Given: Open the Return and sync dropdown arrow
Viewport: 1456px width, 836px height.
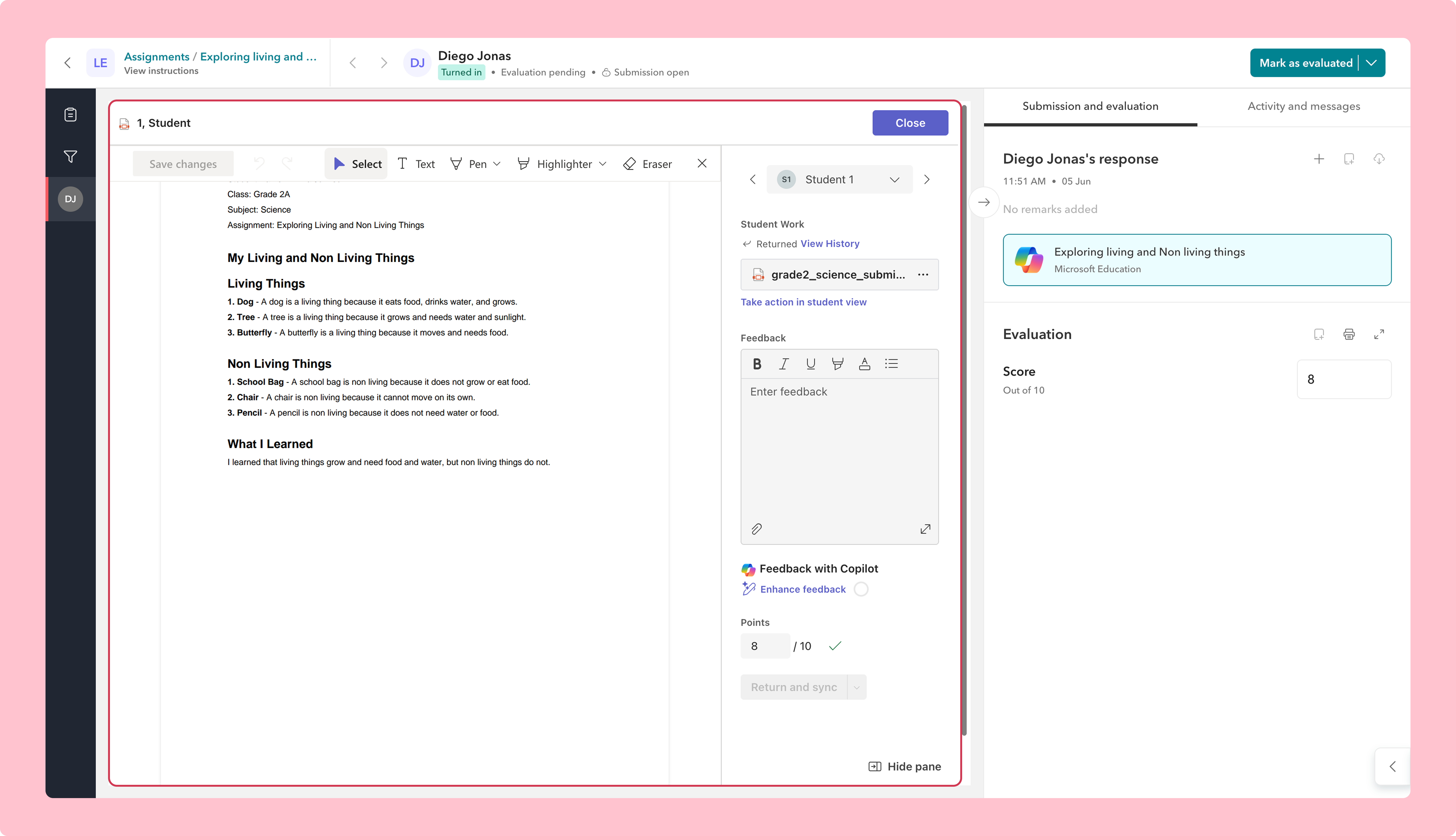Looking at the screenshot, I should pyautogui.click(x=857, y=687).
